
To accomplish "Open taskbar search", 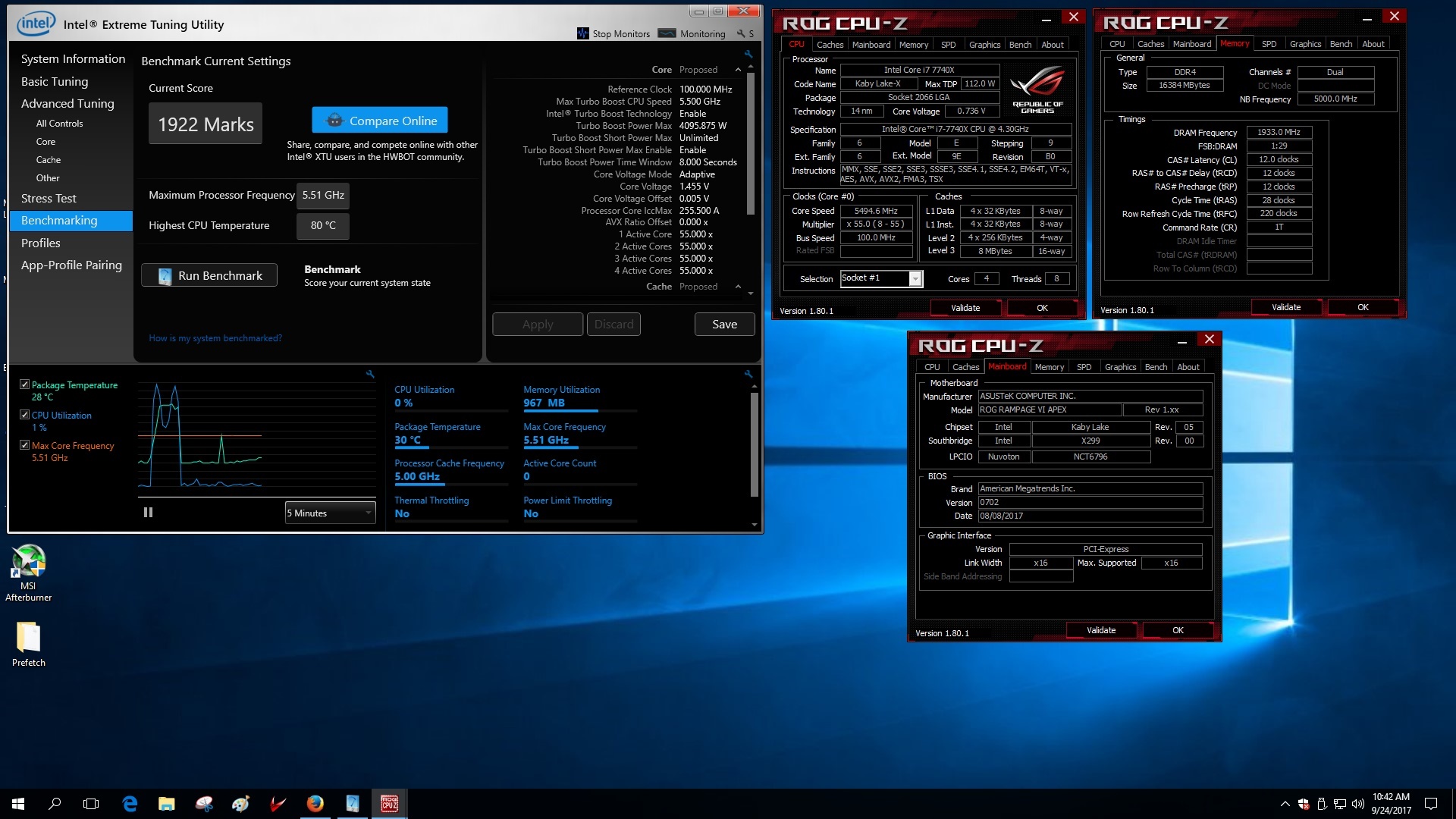I will [x=55, y=804].
